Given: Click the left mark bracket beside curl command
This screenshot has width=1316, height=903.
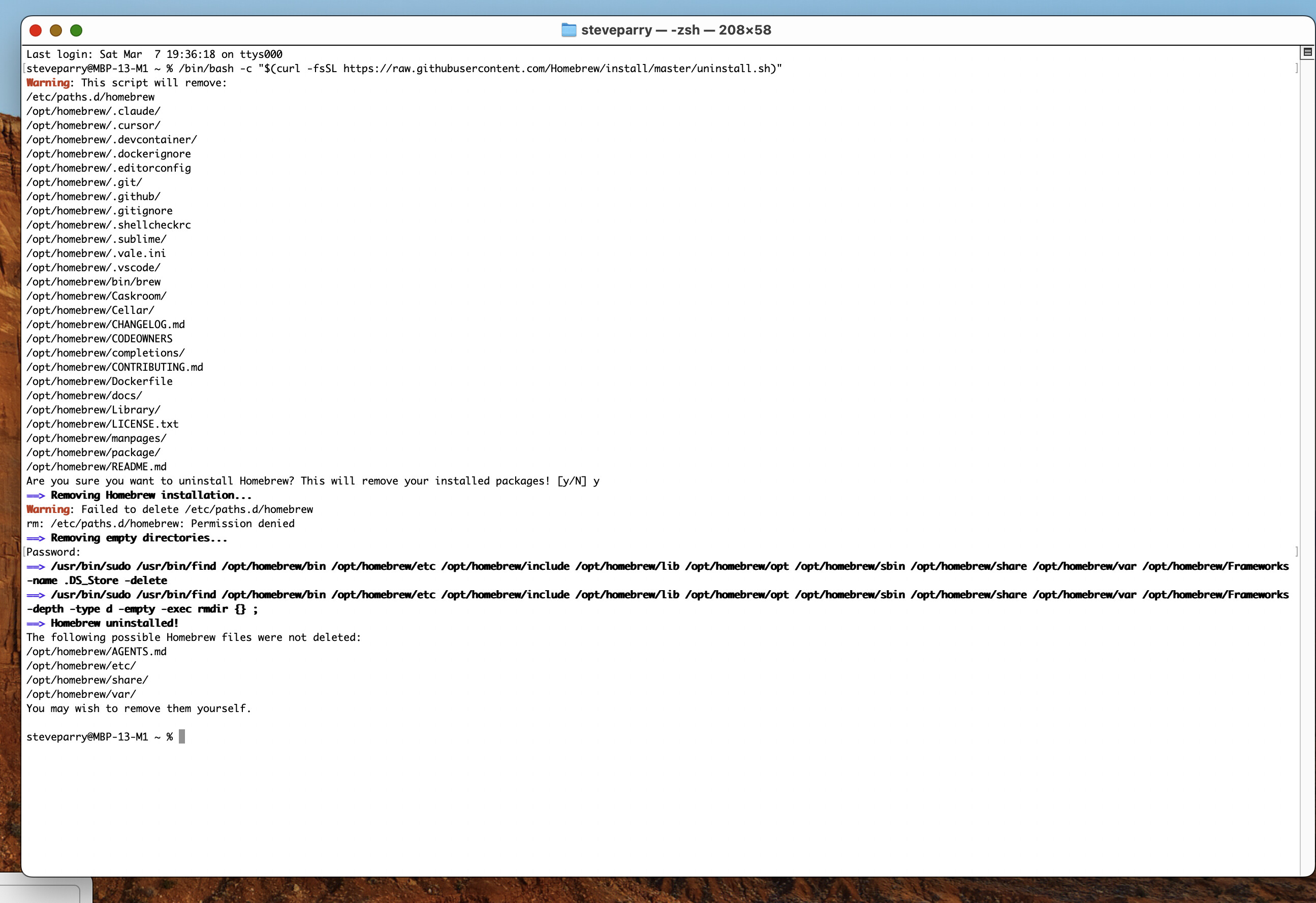Looking at the screenshot, I should click(24, 69).
